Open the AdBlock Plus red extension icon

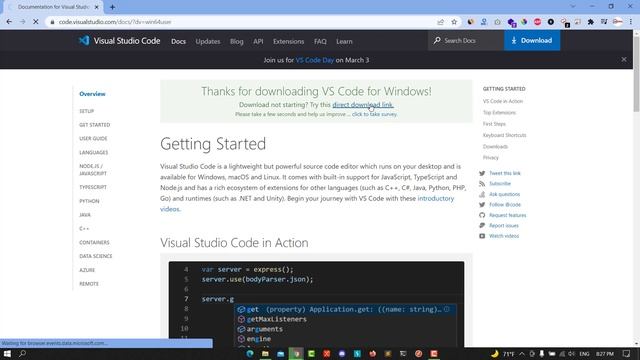click(x=538, y=22)
